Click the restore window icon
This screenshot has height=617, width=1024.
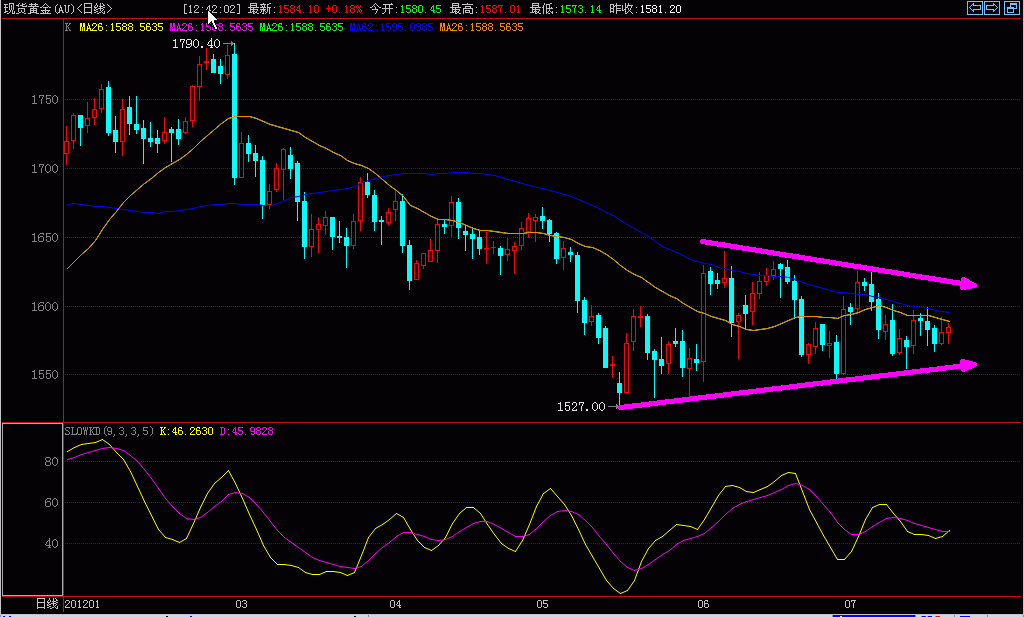1011,8
